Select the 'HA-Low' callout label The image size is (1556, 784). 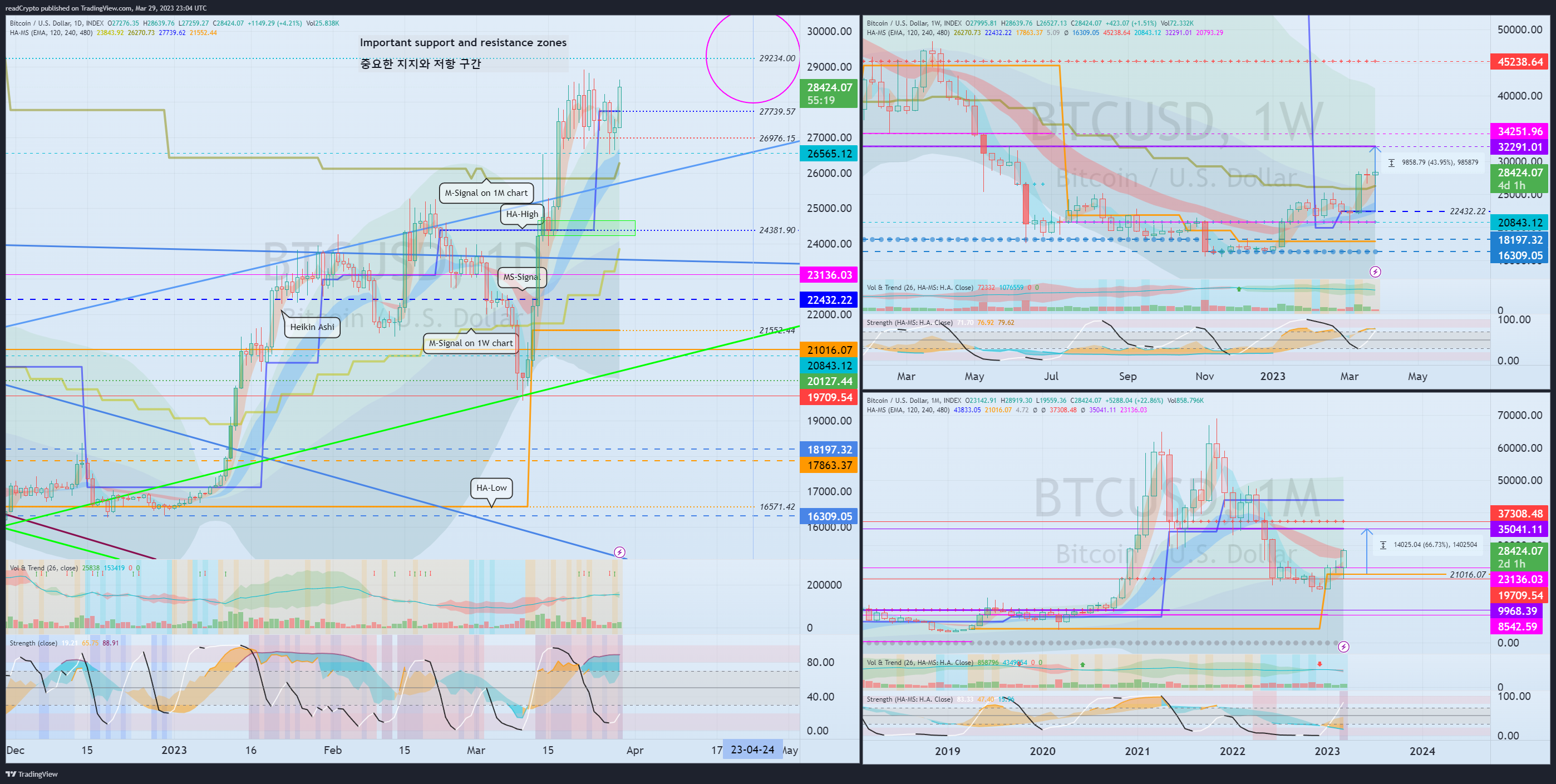pyautogui.click(x=491, y=487)
